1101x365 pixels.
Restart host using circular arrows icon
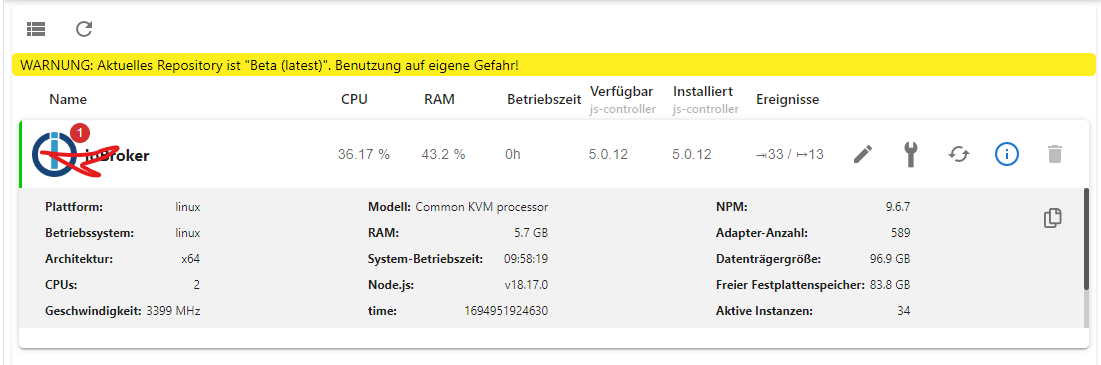click(958, 154)
